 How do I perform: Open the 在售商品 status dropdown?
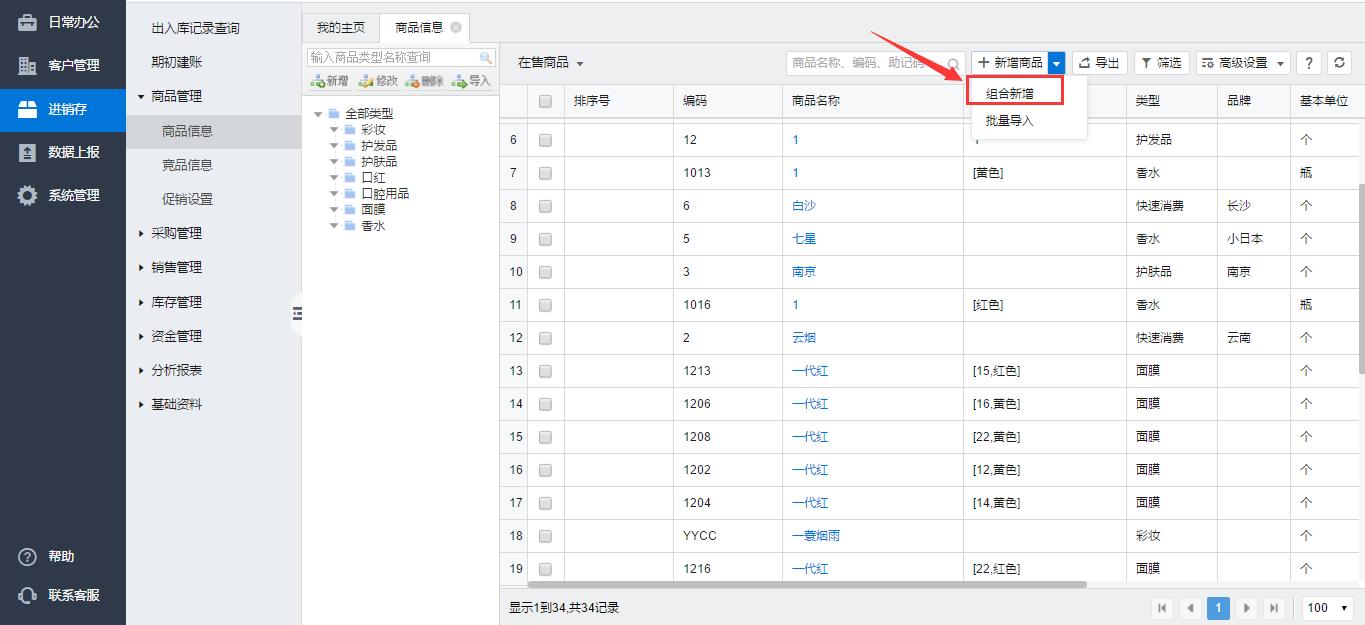550,63
